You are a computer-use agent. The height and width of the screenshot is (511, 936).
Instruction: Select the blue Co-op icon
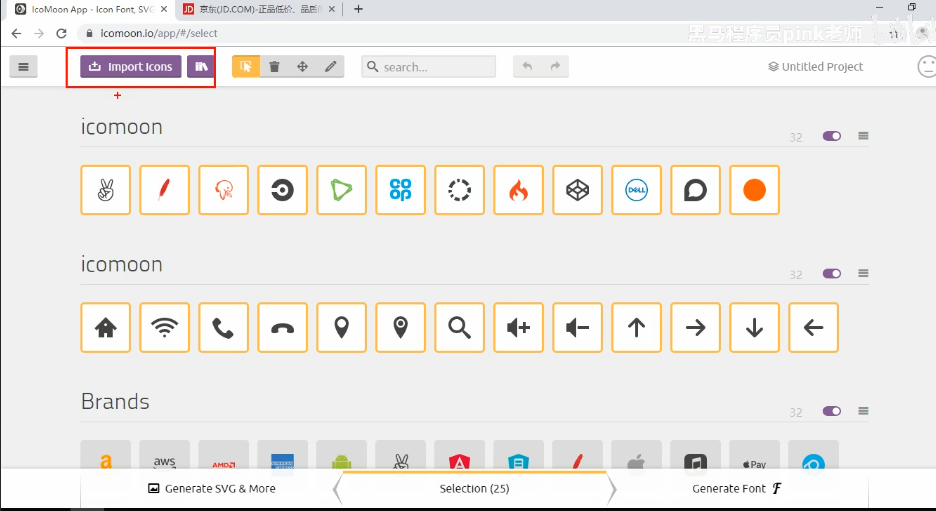point(401,190)
